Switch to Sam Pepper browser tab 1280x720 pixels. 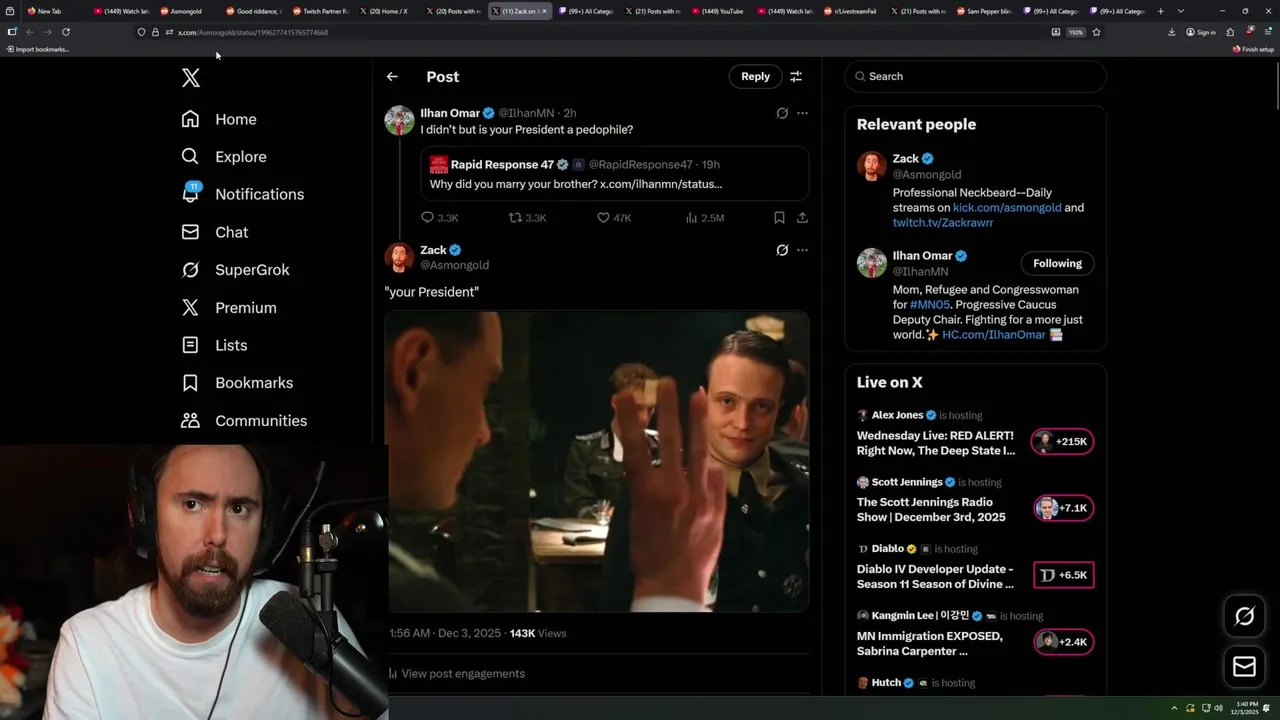pyautogui.click(x=984, y=11)
